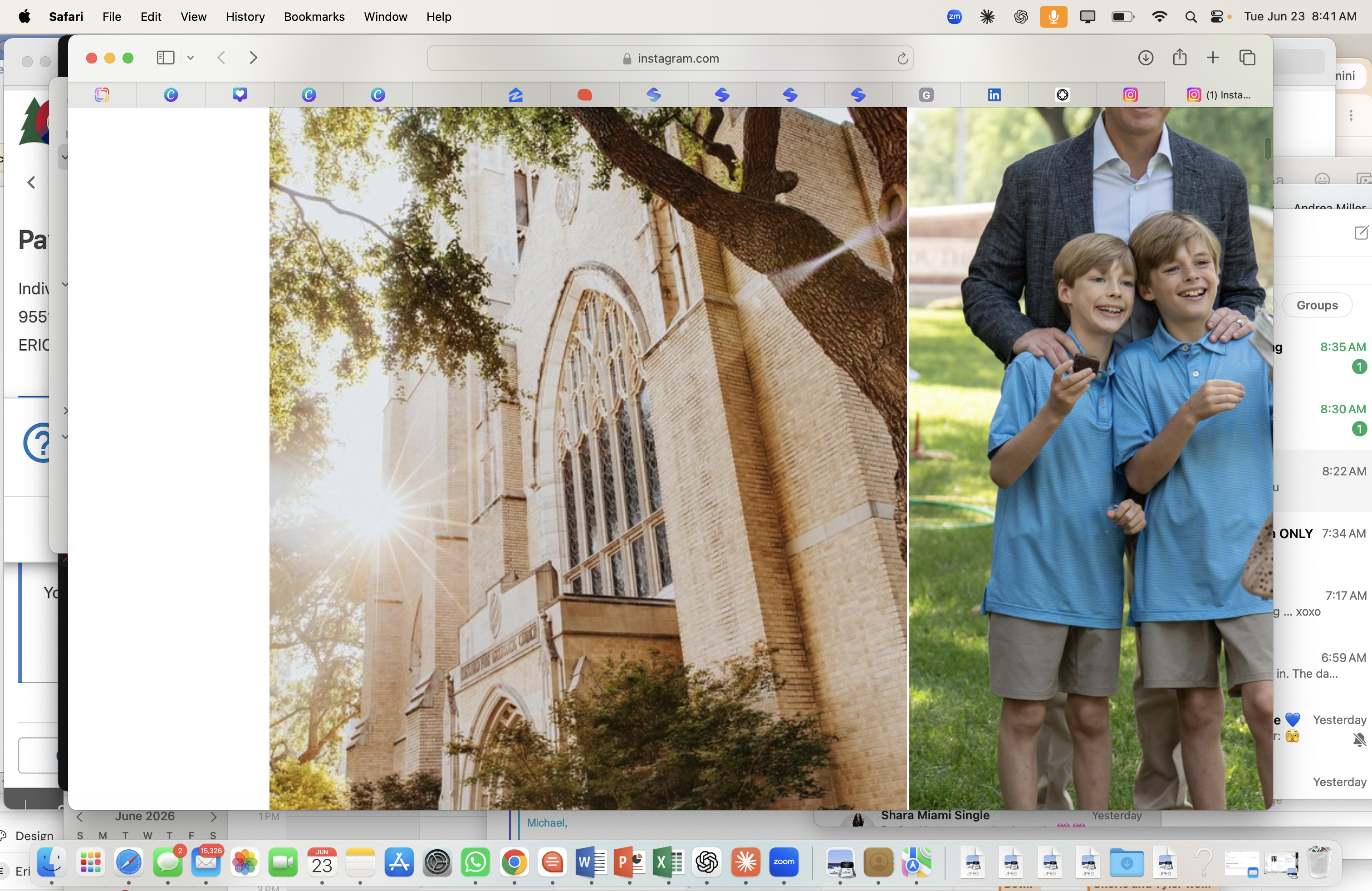Select Groups filter in WhatsApp window
Image resolution: width=1372 pixels, height=891 pixels.
pos(1317,305)
